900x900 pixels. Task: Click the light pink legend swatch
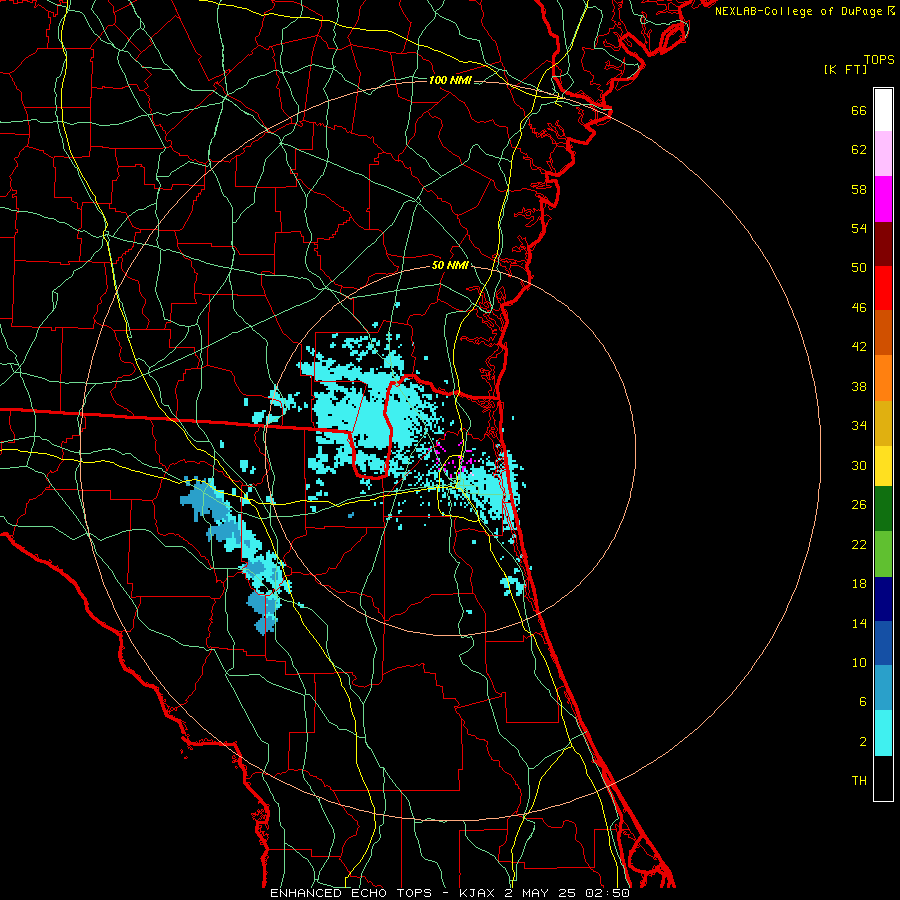tap(883, 154)
